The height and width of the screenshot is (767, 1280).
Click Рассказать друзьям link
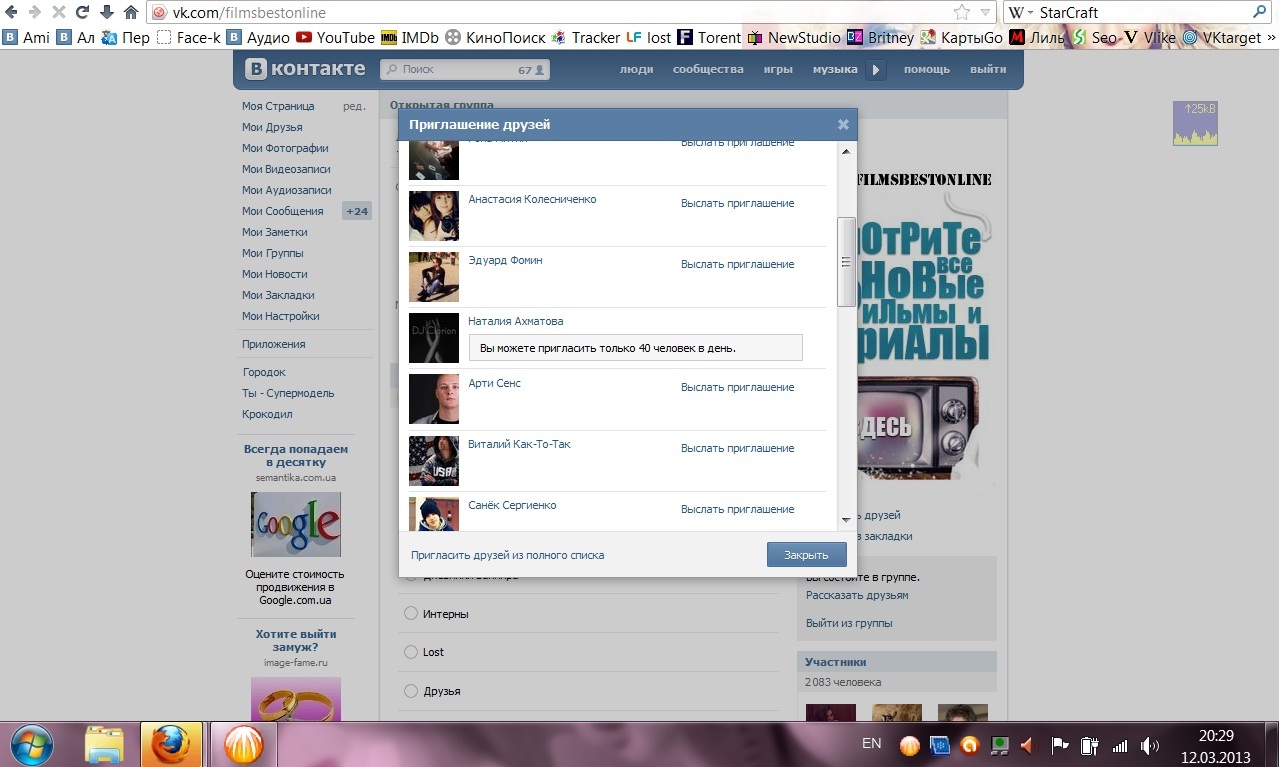[x=857, y=595]
